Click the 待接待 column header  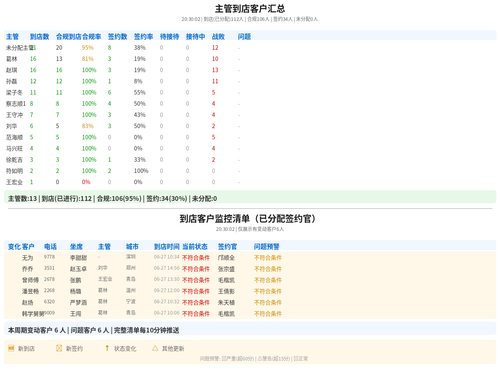pos(169,37)
